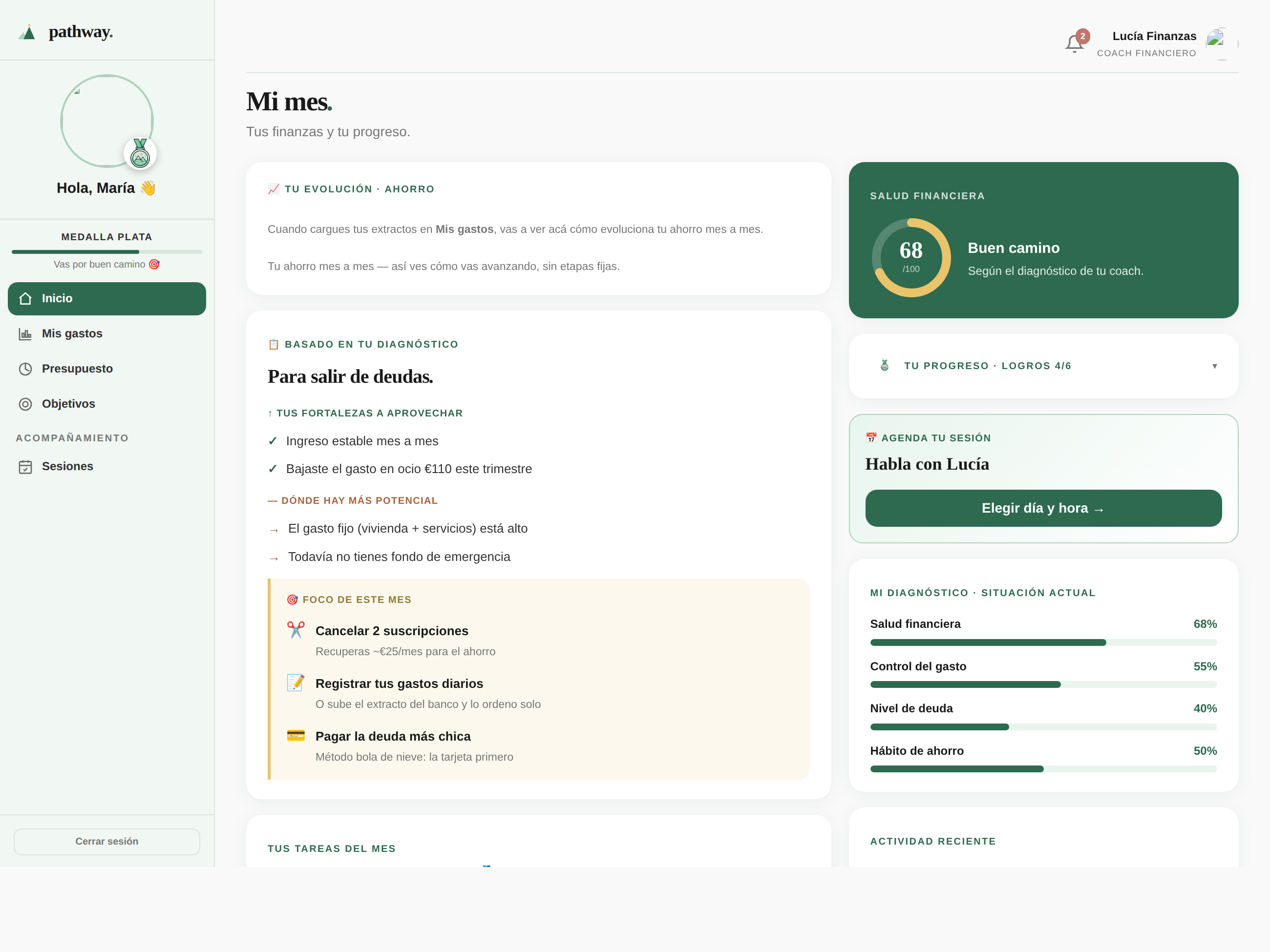The height and width of the screenshot is (952, 1270).
Task: Click María's profile avatar circle
Action: (x=107, y=121)
